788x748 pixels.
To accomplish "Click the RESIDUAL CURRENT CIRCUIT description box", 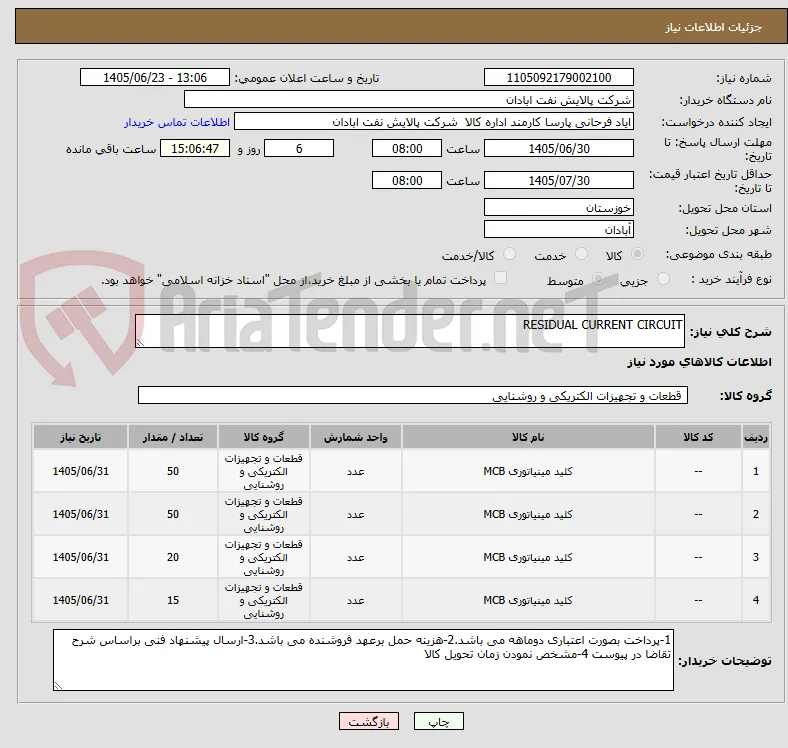I will (410, 331).
